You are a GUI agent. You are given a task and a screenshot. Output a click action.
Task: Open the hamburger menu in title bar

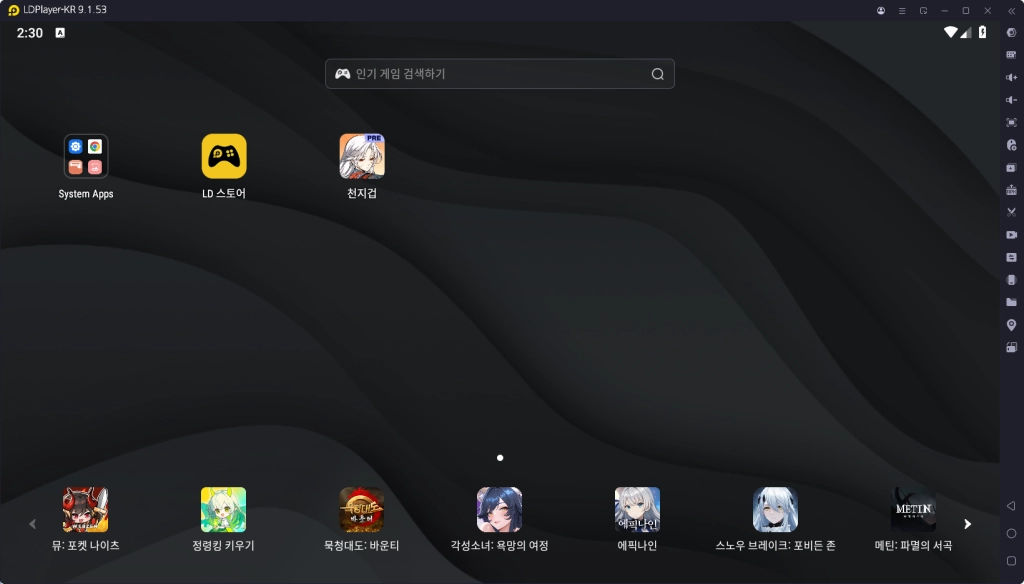coord(902,10)
